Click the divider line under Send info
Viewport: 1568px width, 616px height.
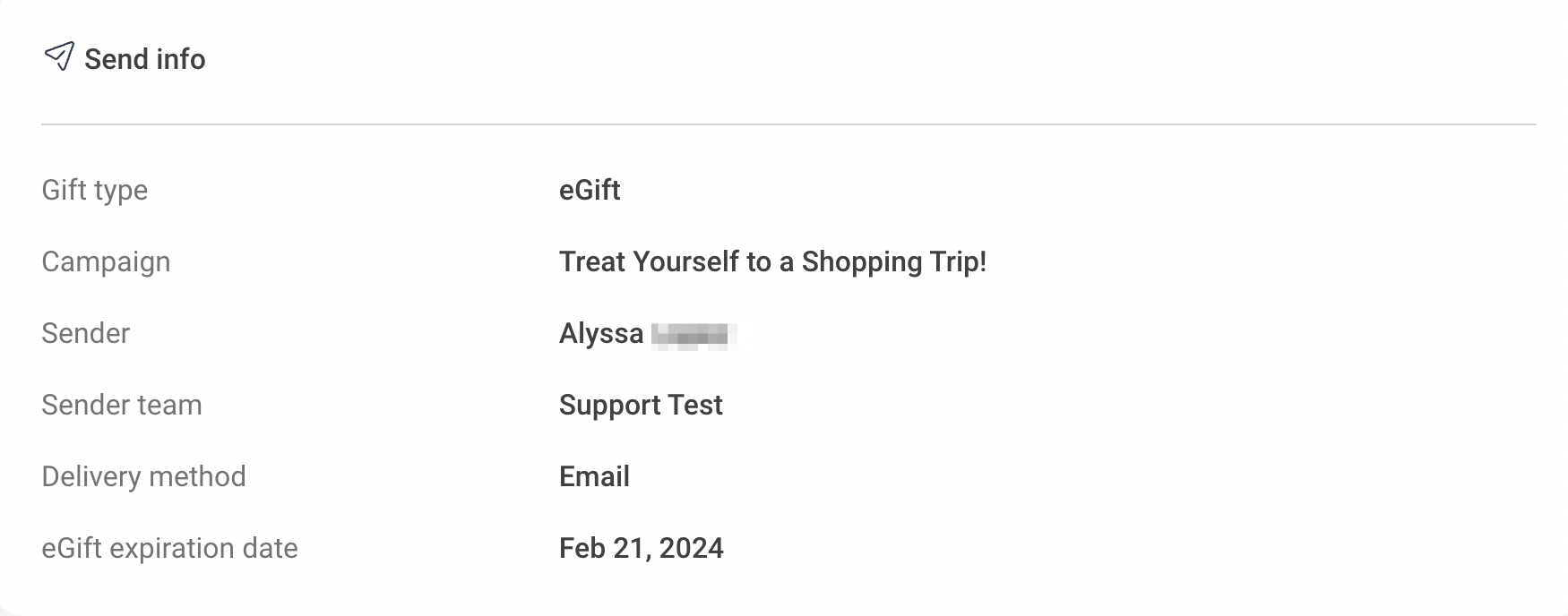(788, 124)
